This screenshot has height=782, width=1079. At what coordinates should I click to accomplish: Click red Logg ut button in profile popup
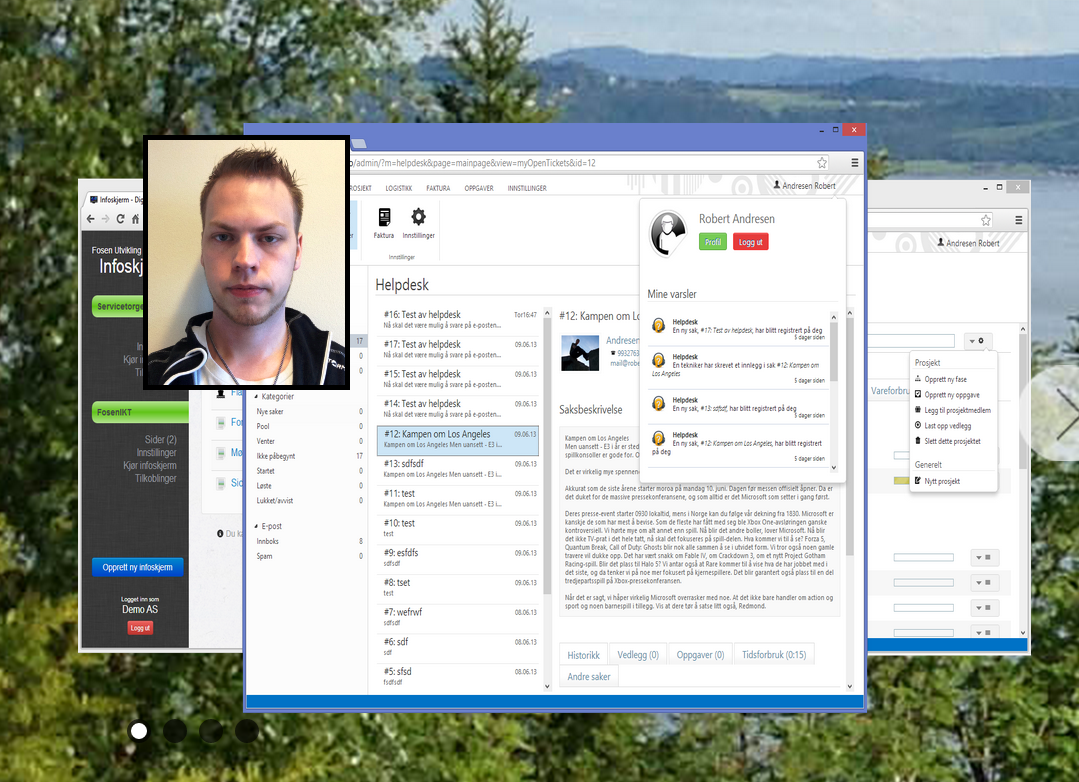pos(750,242)
